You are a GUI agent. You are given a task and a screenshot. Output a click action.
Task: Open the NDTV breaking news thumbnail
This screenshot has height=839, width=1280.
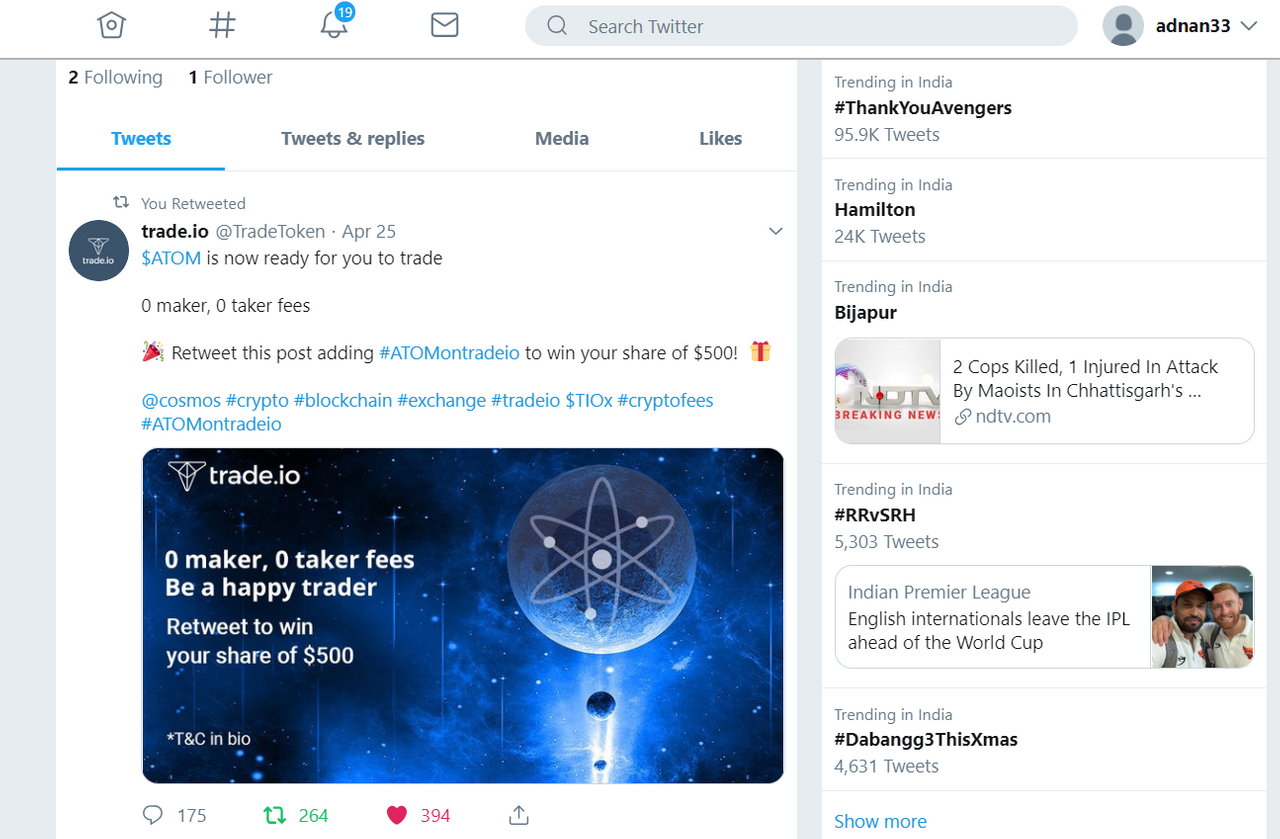[888, 391]
